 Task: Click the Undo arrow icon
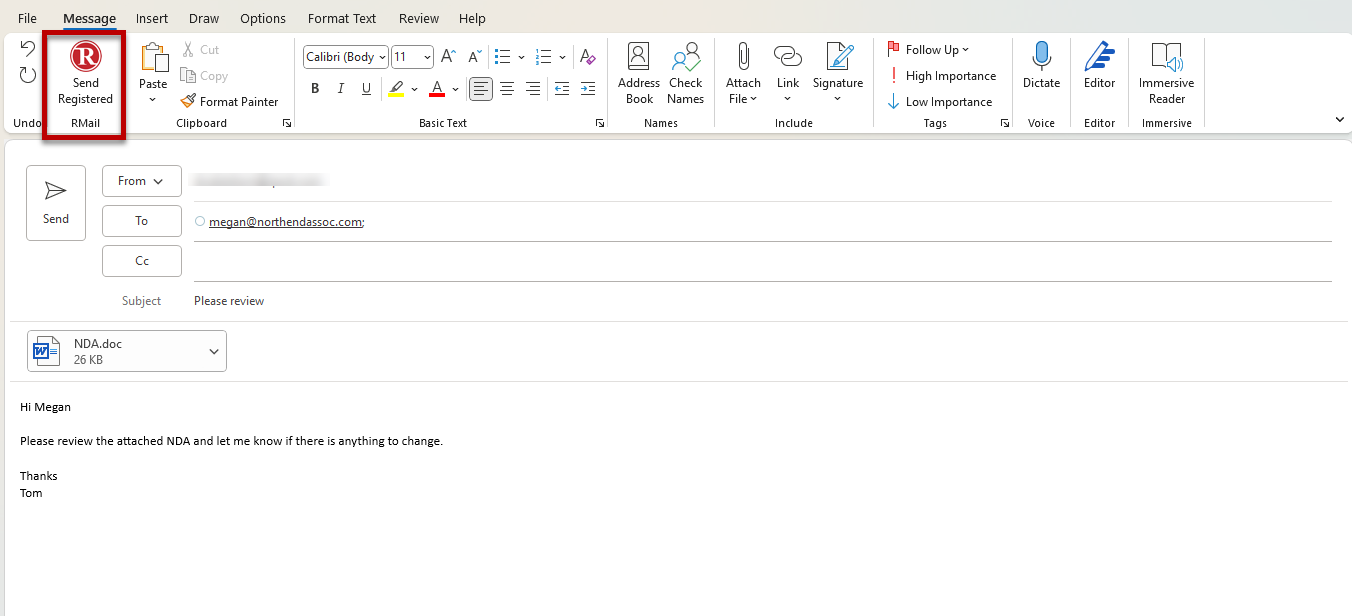[x=28, y=49]
